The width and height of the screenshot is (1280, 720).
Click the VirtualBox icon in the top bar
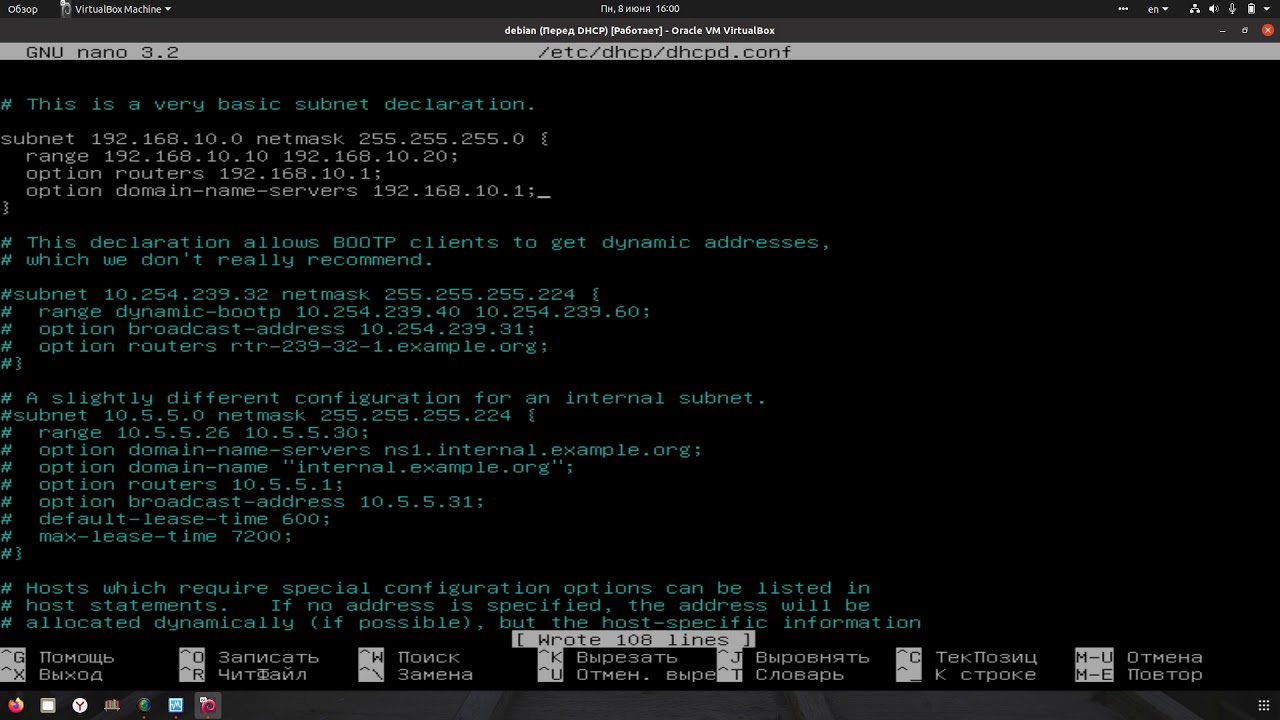pos(65,9)
